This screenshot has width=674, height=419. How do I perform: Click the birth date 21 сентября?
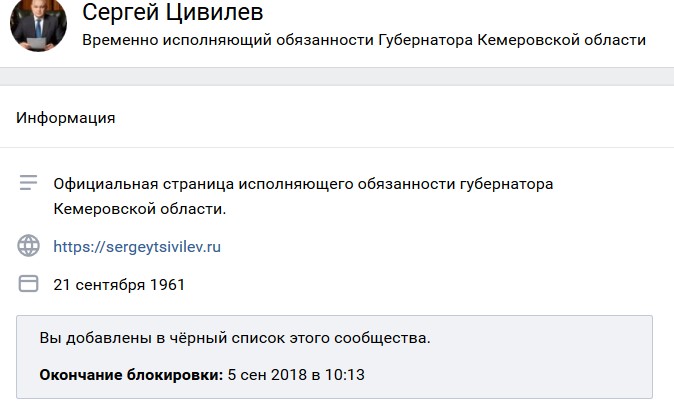pos(100,285)
